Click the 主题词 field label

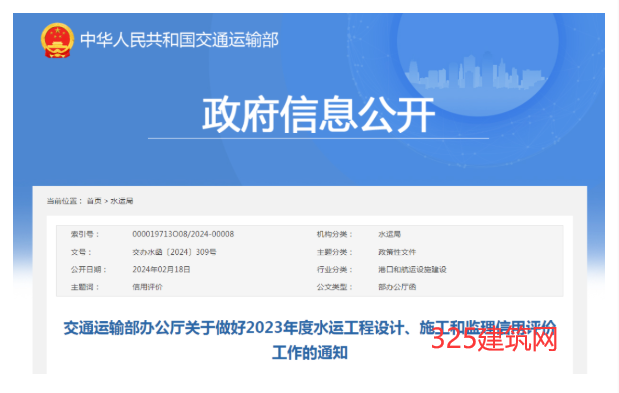85,287
